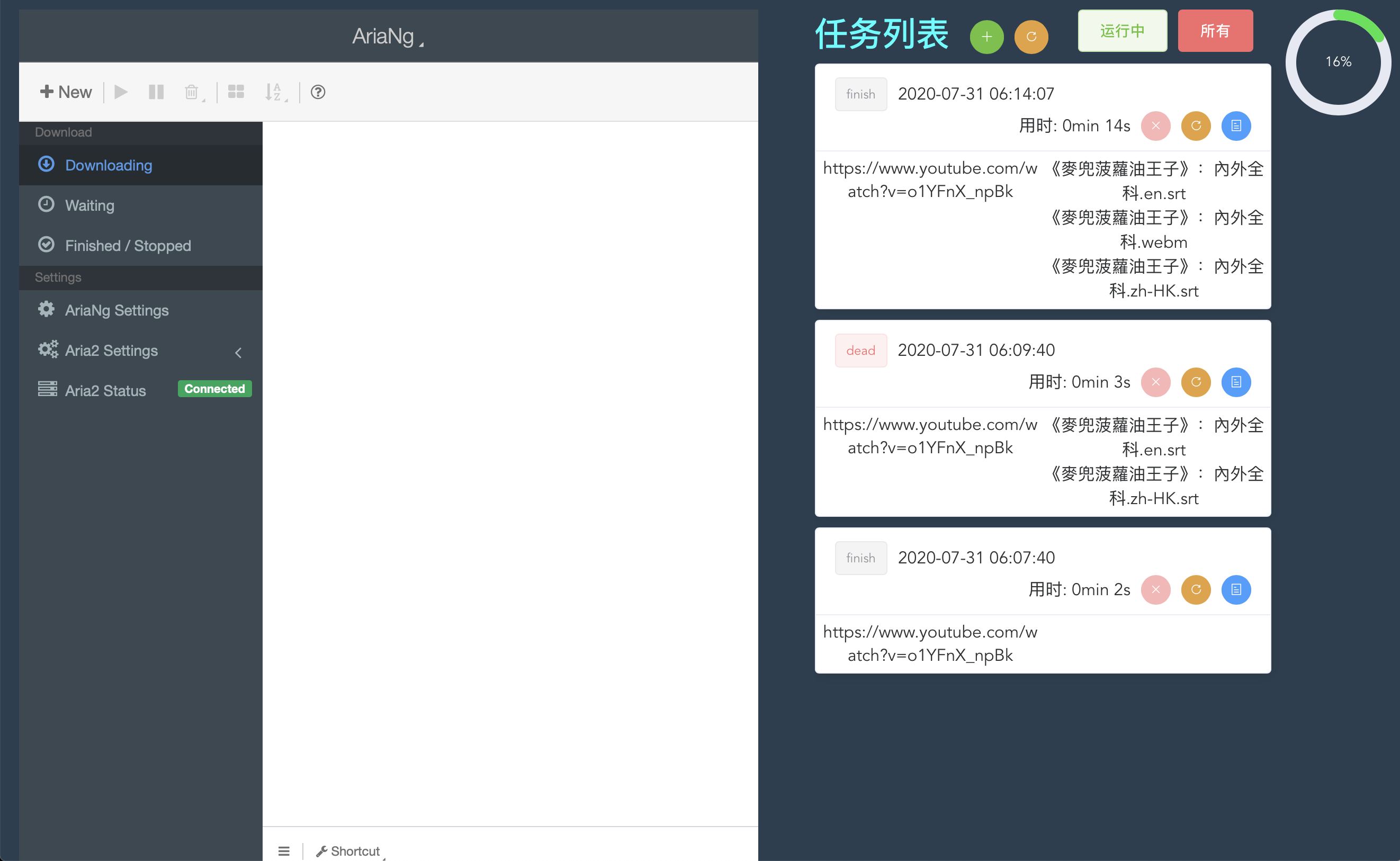Open the hamburger menu at bottom
This screenshot has width=1400, height=861.
click(284, 850)
